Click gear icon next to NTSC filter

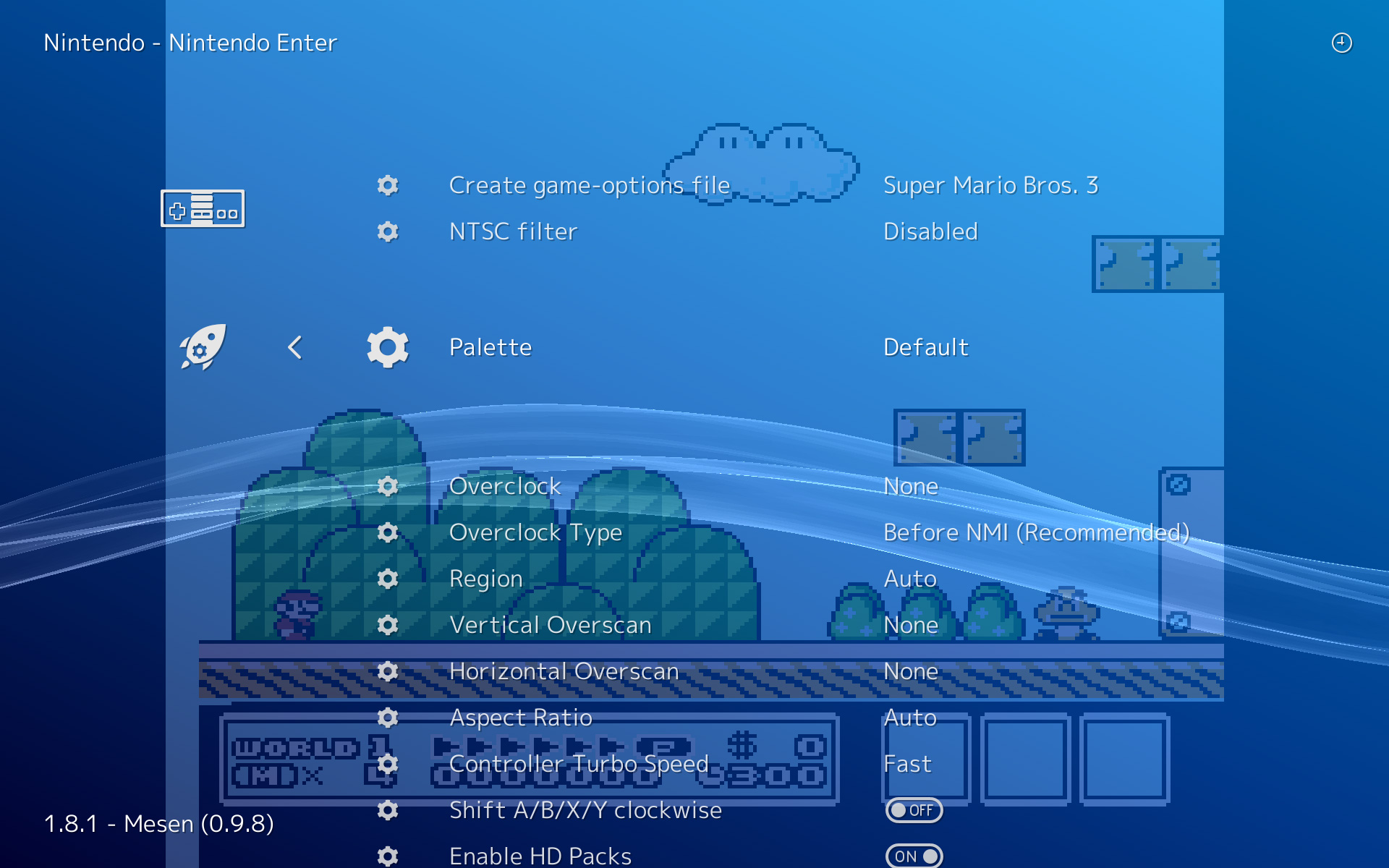(388, 231)
